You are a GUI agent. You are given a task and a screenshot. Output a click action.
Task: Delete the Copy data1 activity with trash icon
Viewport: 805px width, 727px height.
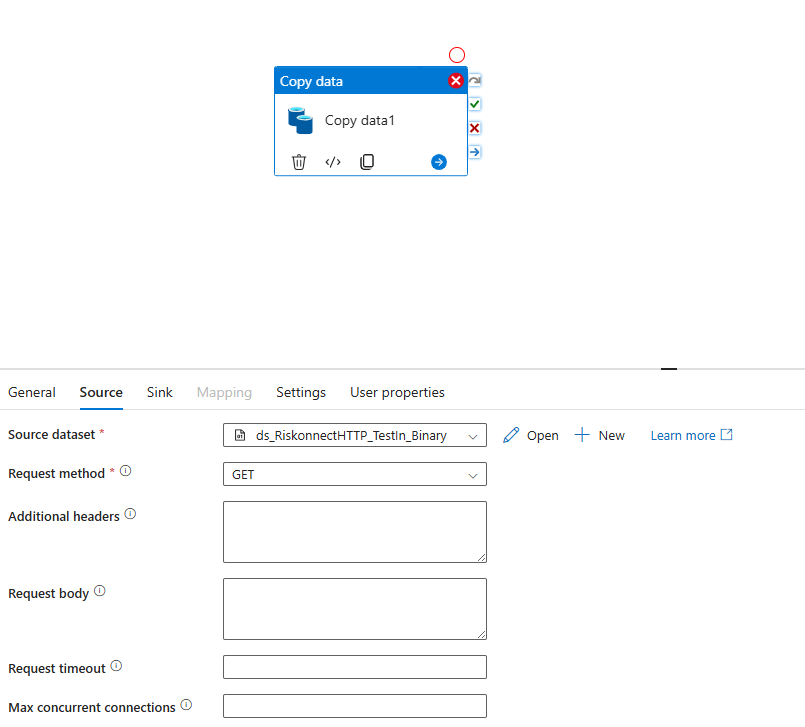[299, 162]
